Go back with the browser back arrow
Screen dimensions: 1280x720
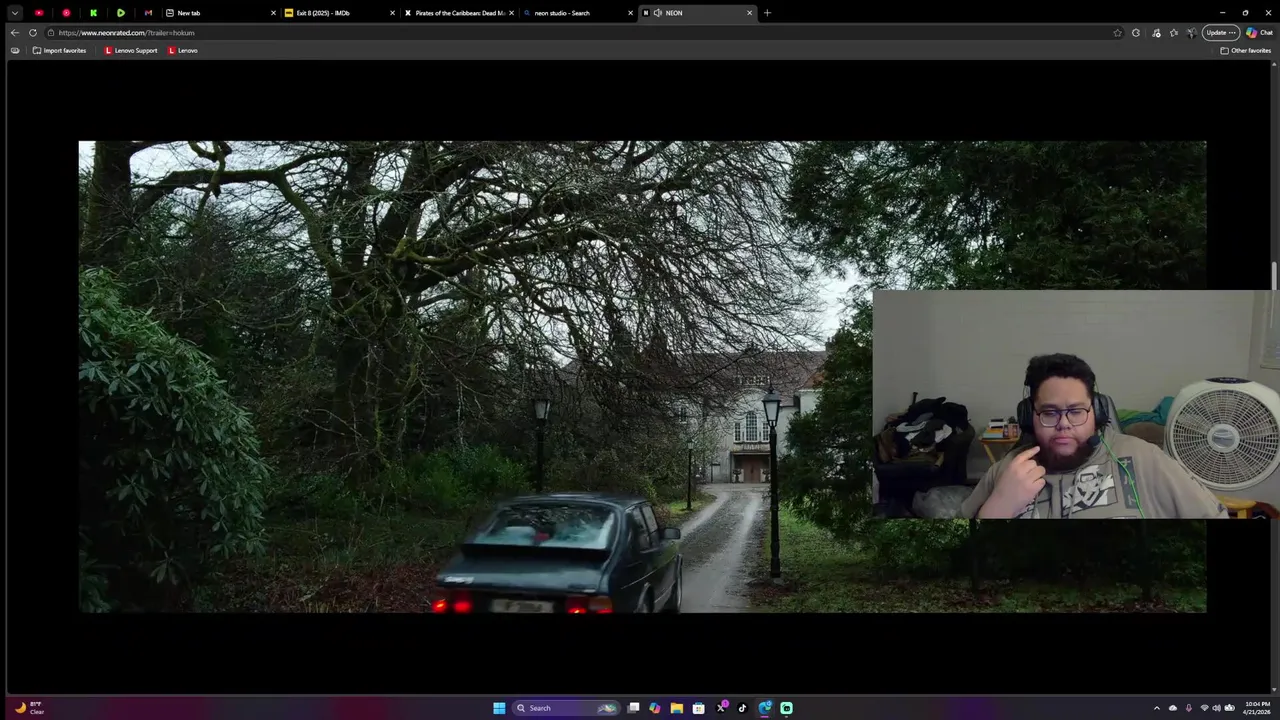click(x=14, y=33)
